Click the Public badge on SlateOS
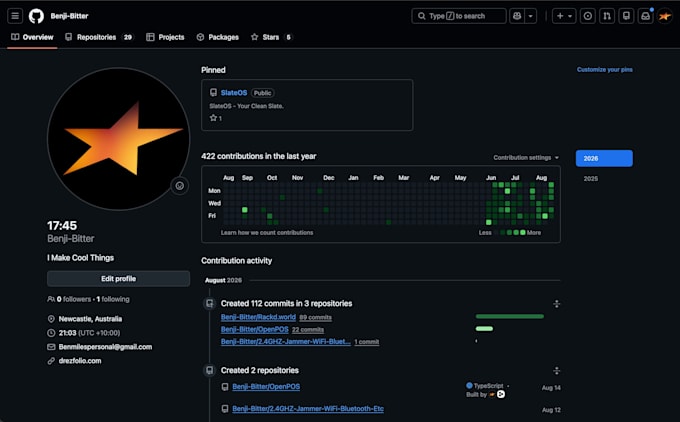 262,93
